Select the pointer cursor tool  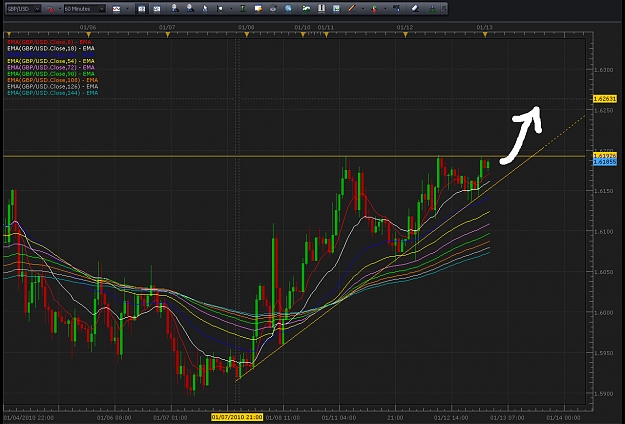point(205,8)
